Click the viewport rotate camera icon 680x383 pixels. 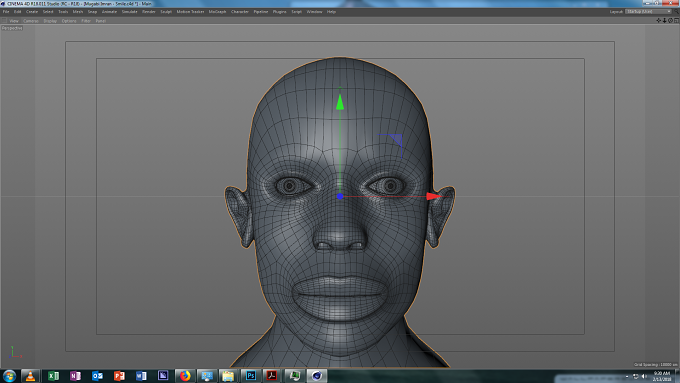click(670, 20)
